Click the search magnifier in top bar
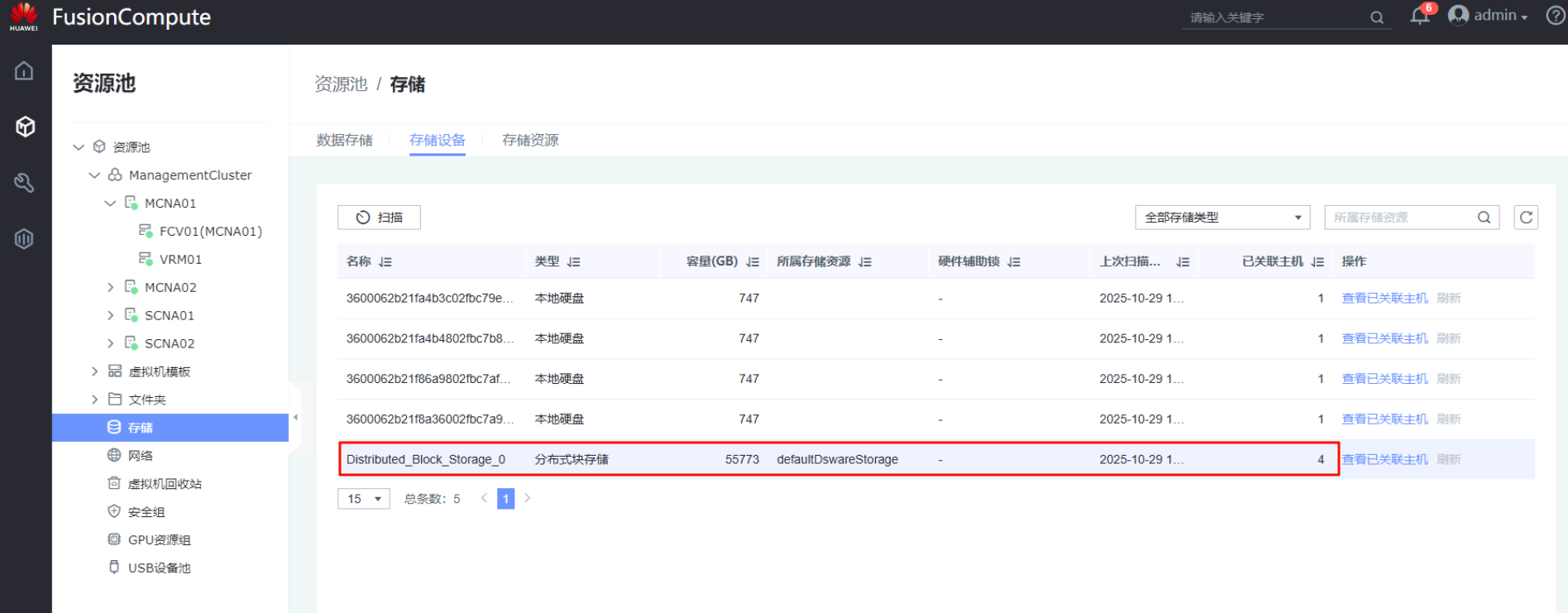Screen dimensions: 1568x613 (x=1377, y=17)
